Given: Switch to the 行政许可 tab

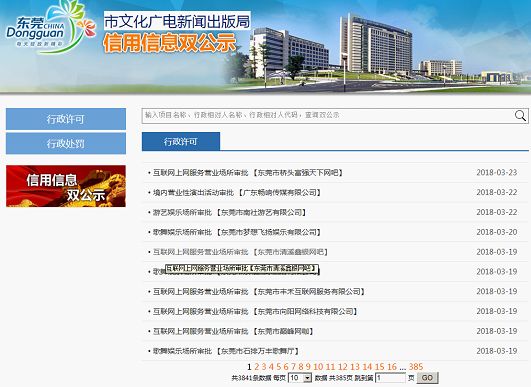Looking at the screenshot, I should (x=181, y=141).
